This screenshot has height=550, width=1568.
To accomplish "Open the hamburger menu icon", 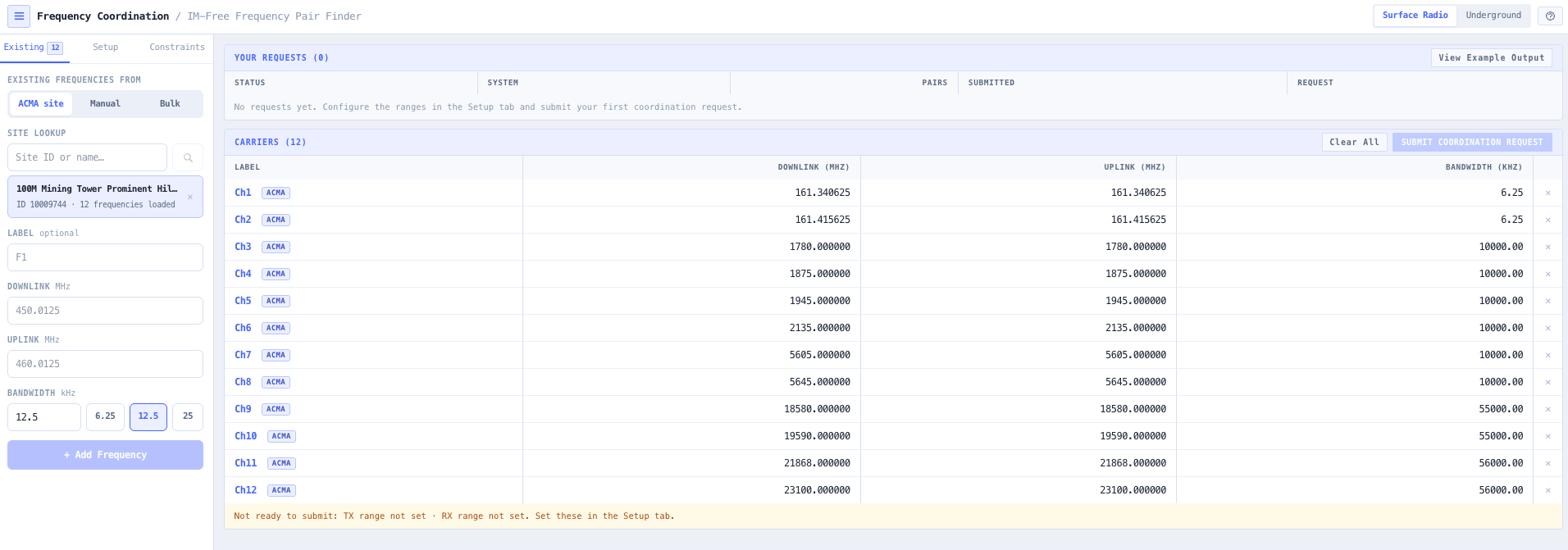I will [x=19, y=16].
